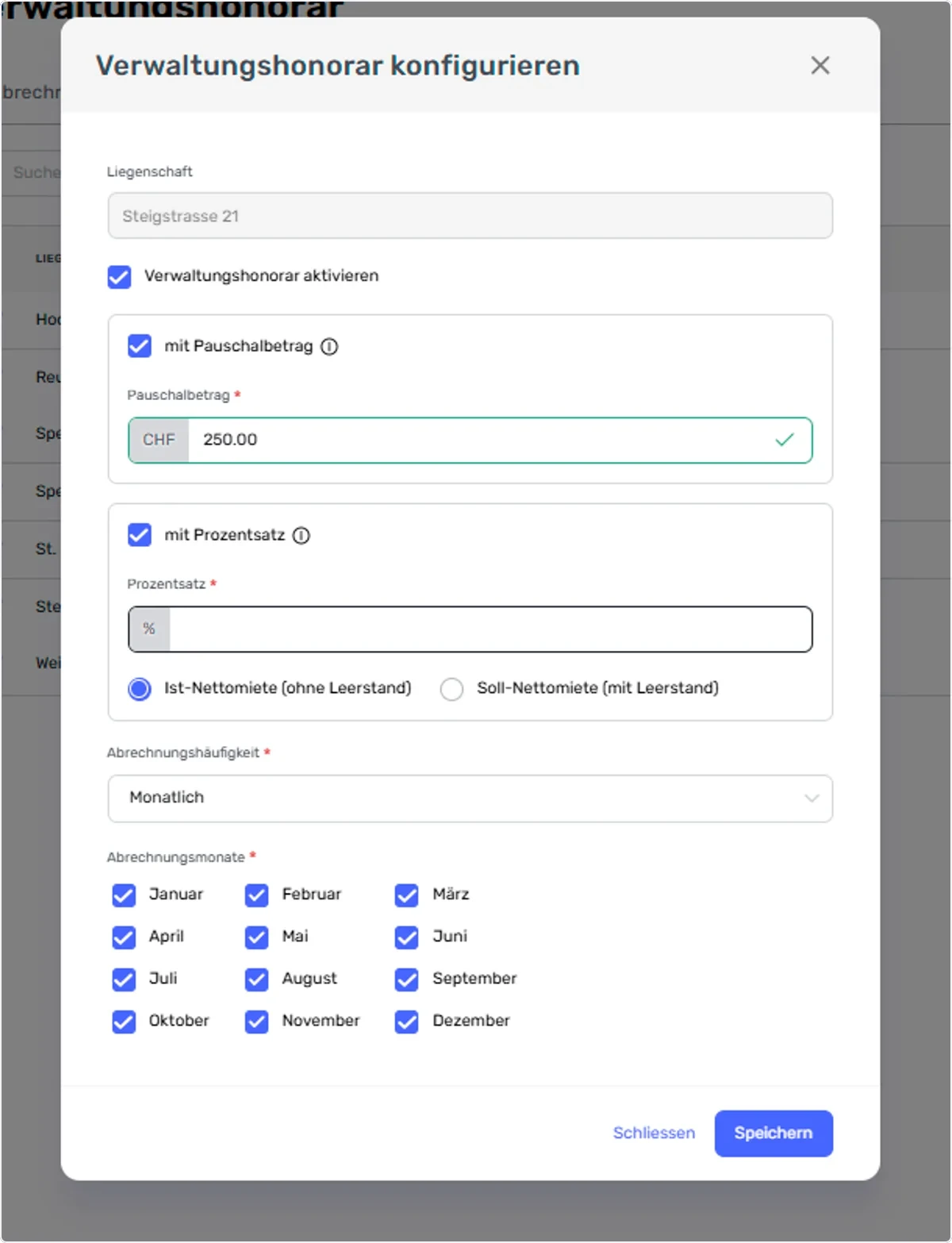Uncheck the Dezember month checkbox

coord(407,1022)
